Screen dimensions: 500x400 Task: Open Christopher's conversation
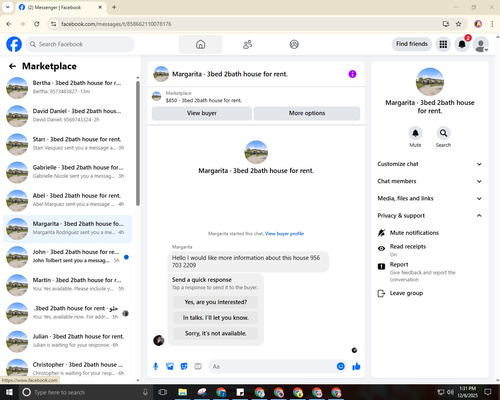coord(68,369)
